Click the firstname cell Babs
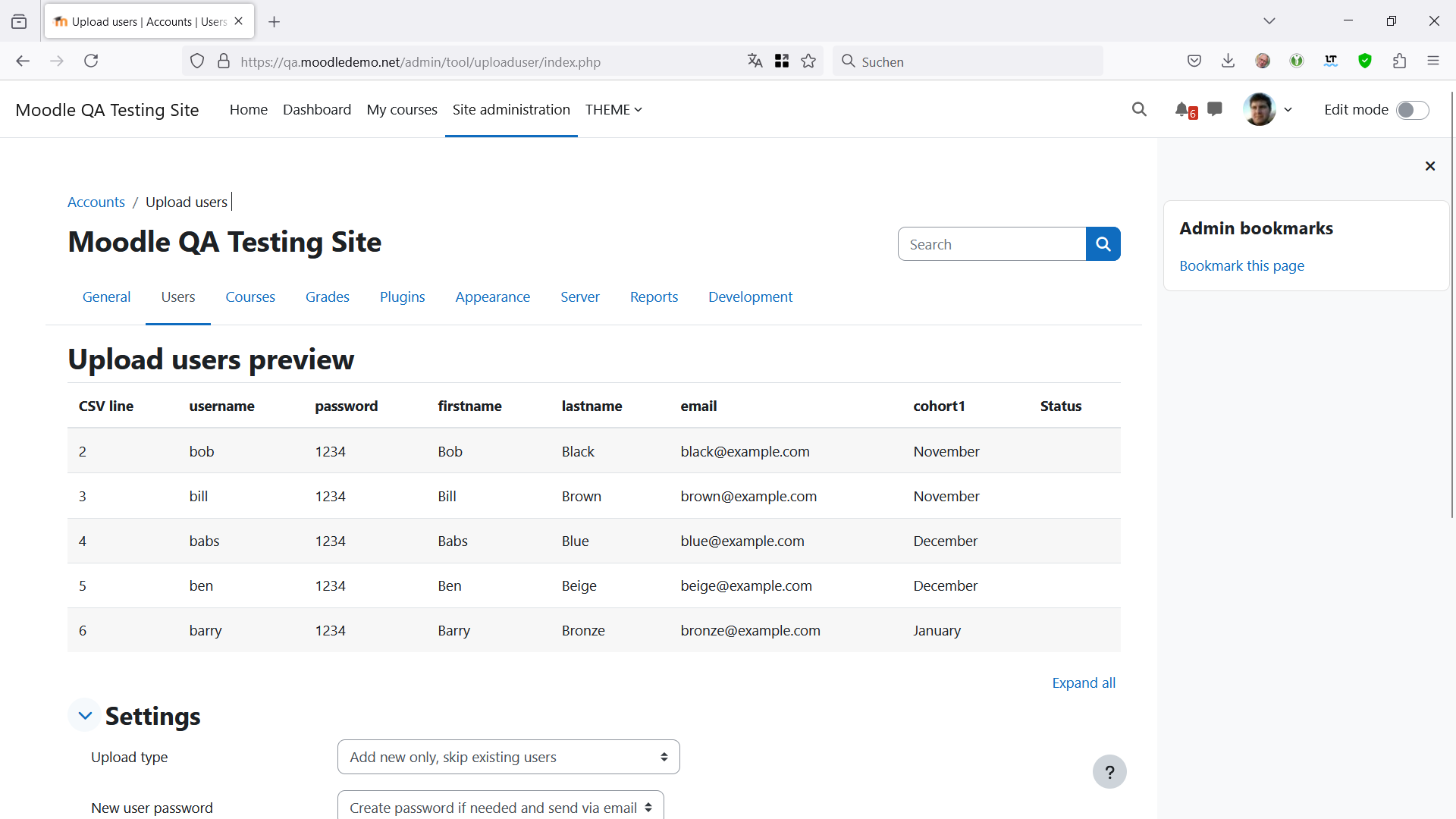 click(453, 541)
